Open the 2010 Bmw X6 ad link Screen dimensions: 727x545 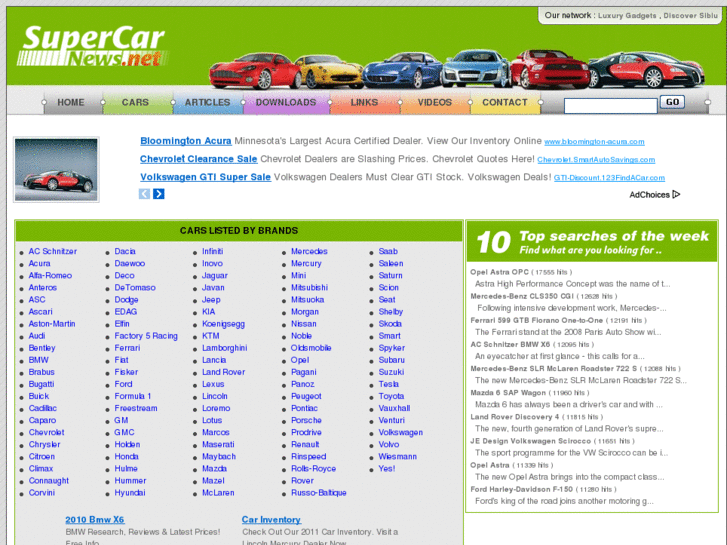pyautogui.click(x=95, y=520)
